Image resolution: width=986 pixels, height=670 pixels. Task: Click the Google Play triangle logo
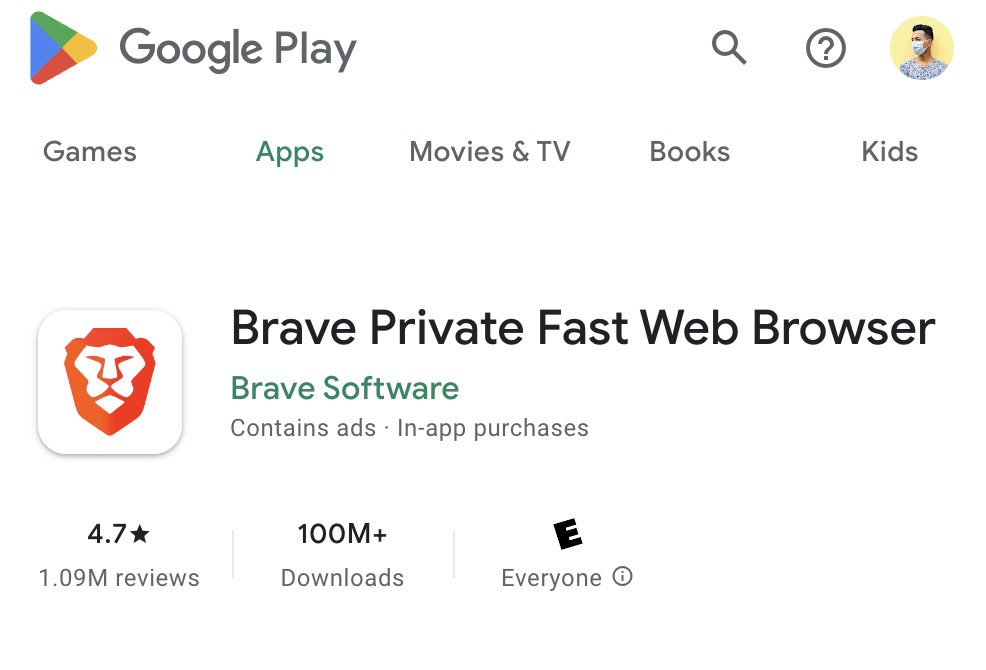pyautogui.click(x=63, y=48)
